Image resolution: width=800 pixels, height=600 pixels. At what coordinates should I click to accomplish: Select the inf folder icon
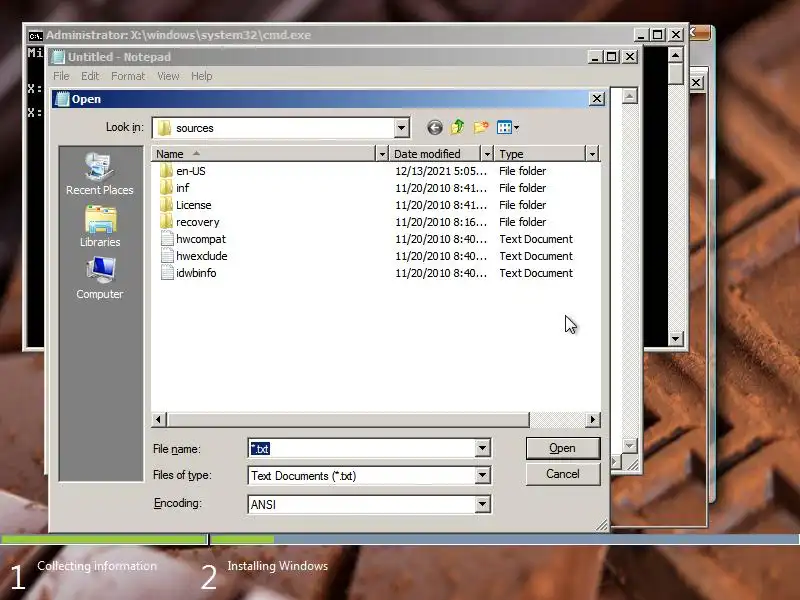tap(166, 188)
